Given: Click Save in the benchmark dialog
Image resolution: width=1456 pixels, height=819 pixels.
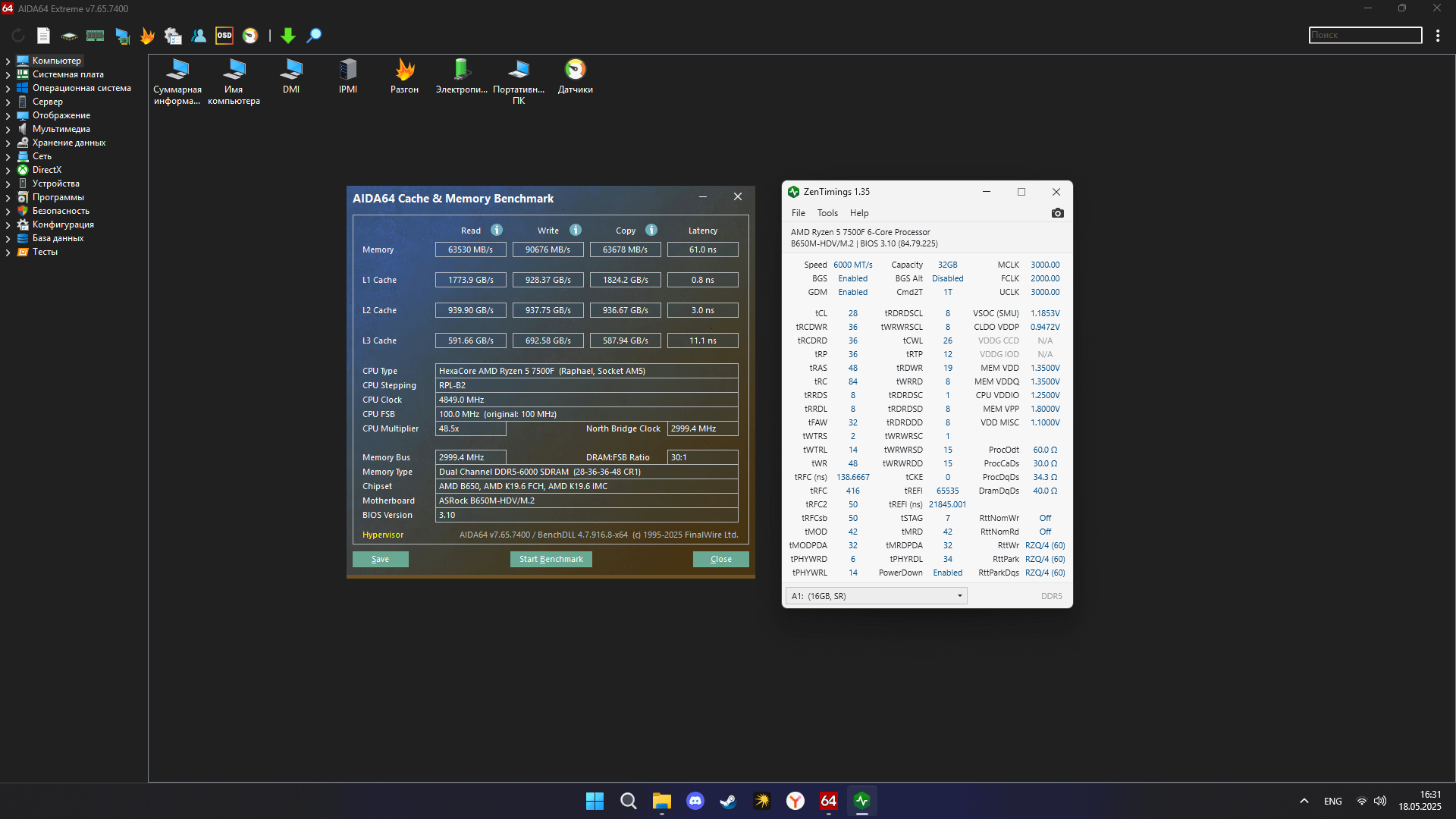Looking at the screenshot, I should point(381,559).
